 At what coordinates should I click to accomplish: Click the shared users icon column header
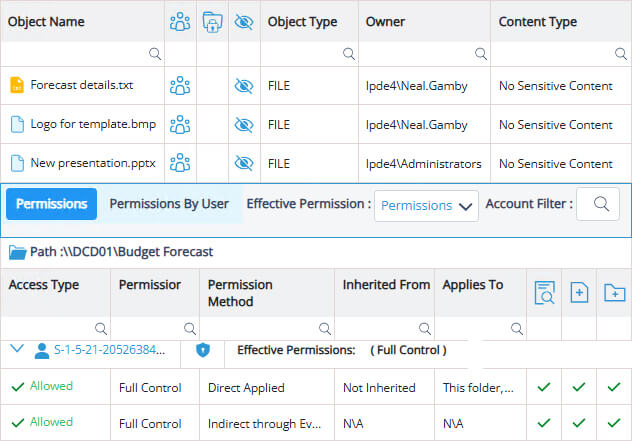pyautogui.click(x=180, y=21)
